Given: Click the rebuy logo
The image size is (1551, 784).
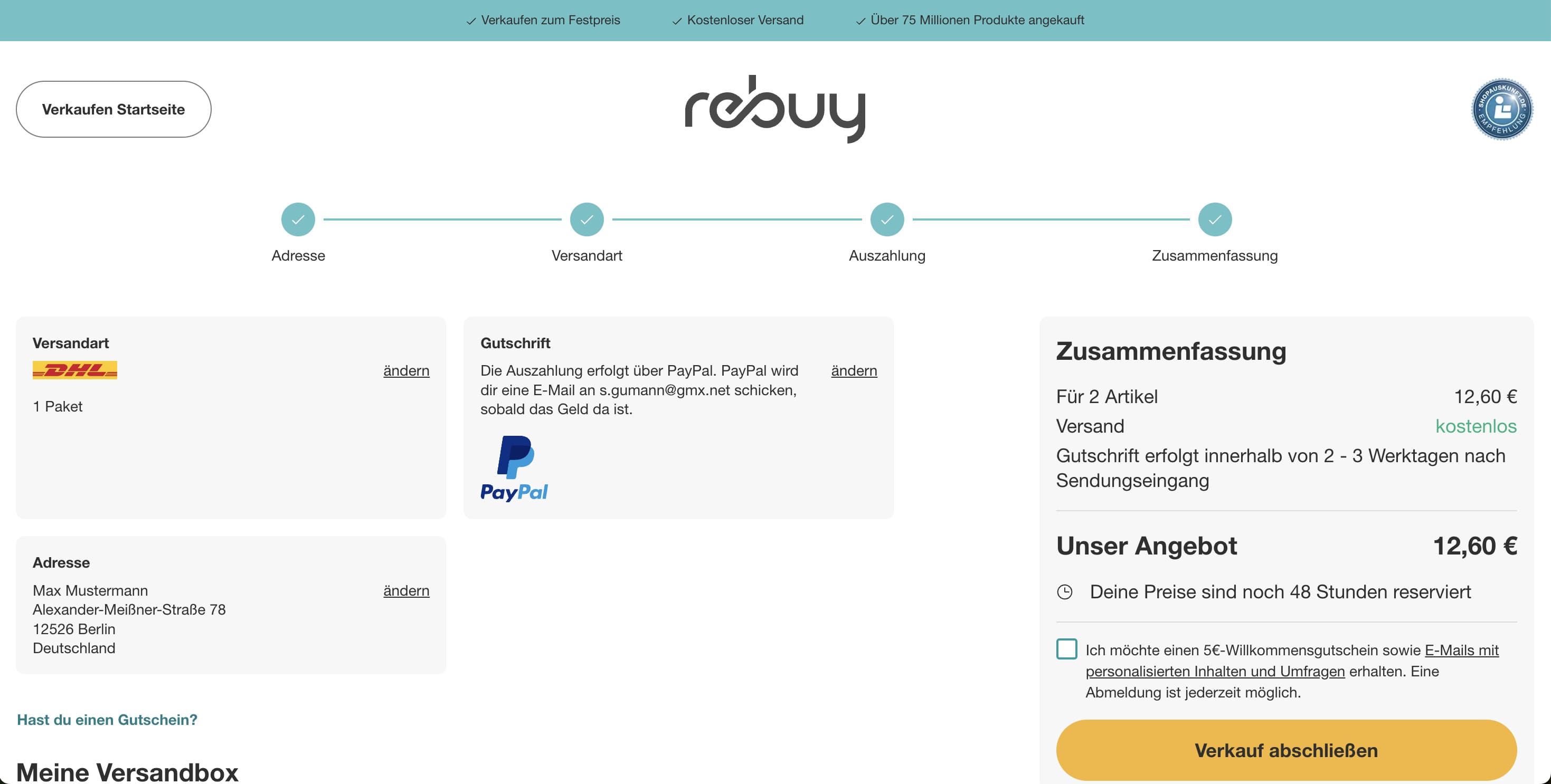Looking at the screenshot, I should point(775,111).
